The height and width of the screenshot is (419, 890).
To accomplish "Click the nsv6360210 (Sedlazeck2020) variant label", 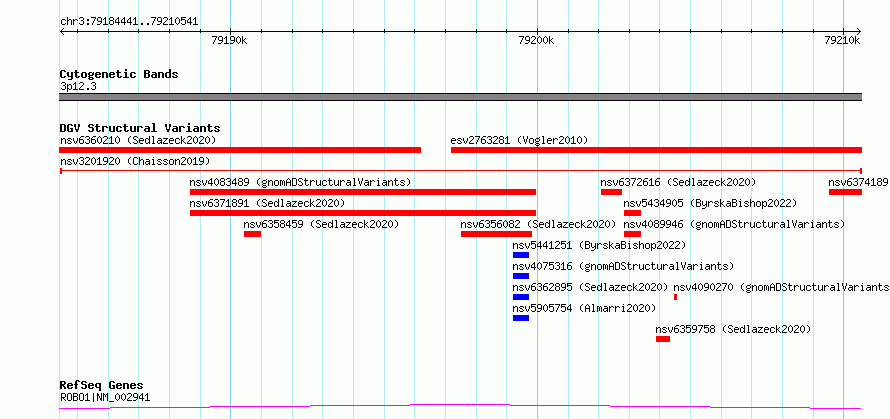I will pos(138,140).
